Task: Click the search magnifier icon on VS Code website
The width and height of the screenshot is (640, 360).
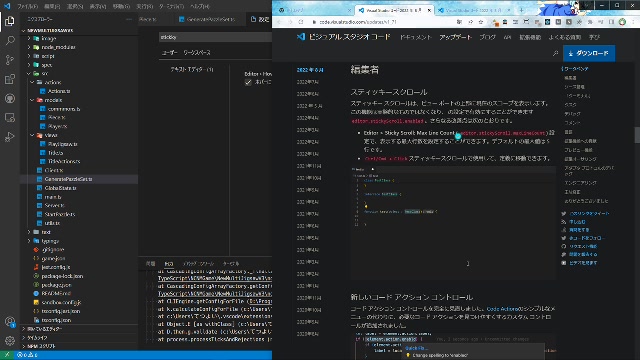Action: click(555, 53)
